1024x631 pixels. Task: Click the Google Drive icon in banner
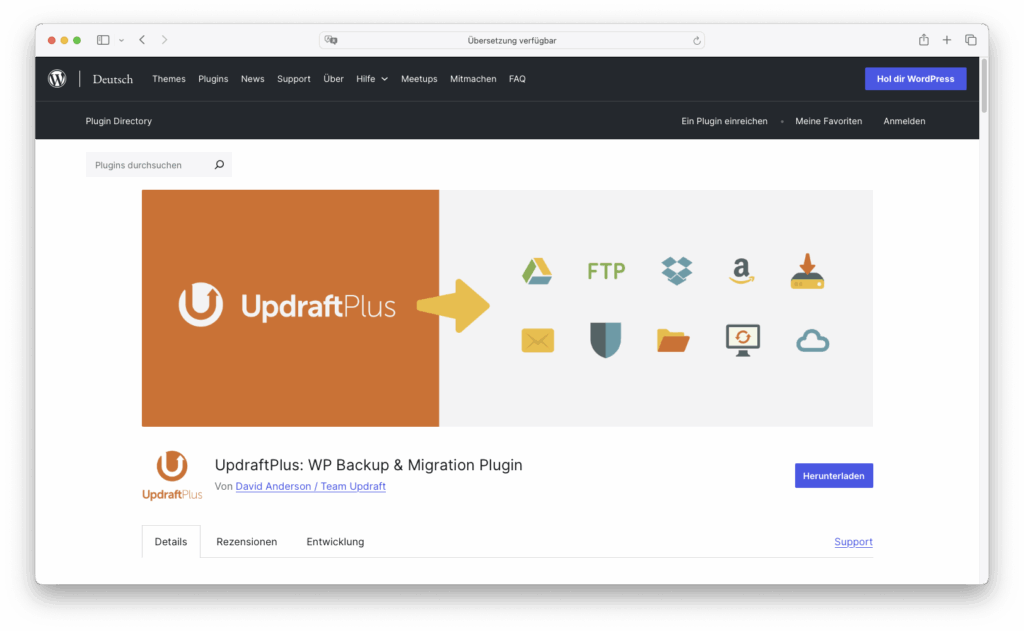click(537, 271)
